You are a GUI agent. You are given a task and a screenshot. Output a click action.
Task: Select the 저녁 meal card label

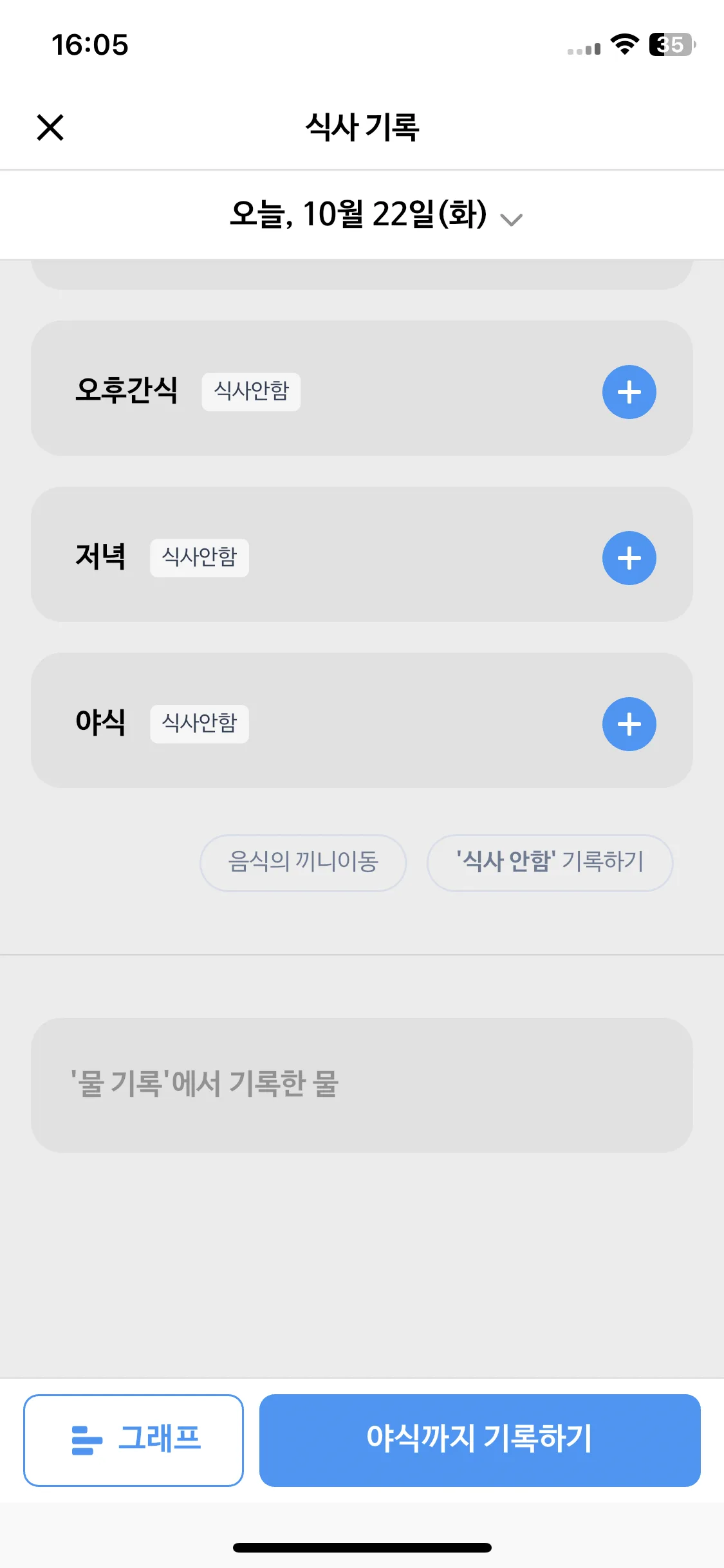(100, 556)
